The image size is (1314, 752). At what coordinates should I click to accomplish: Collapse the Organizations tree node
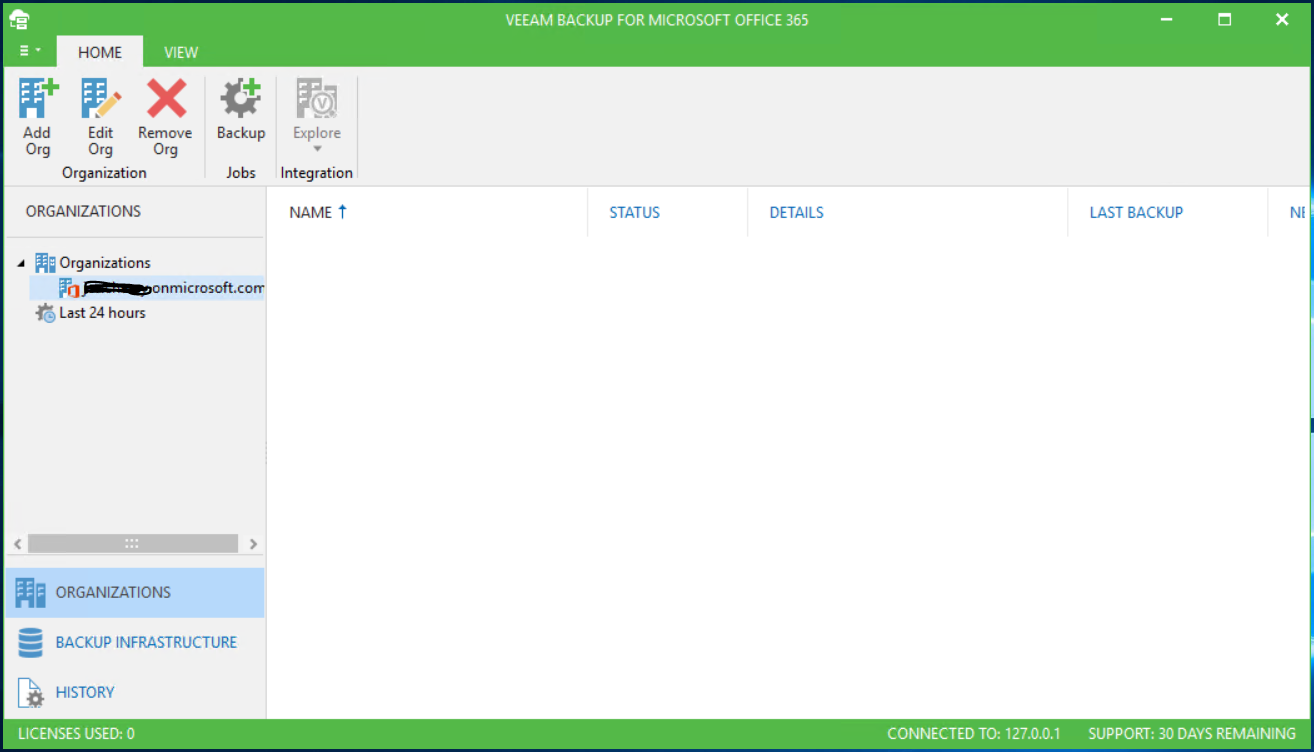(22, 263)
